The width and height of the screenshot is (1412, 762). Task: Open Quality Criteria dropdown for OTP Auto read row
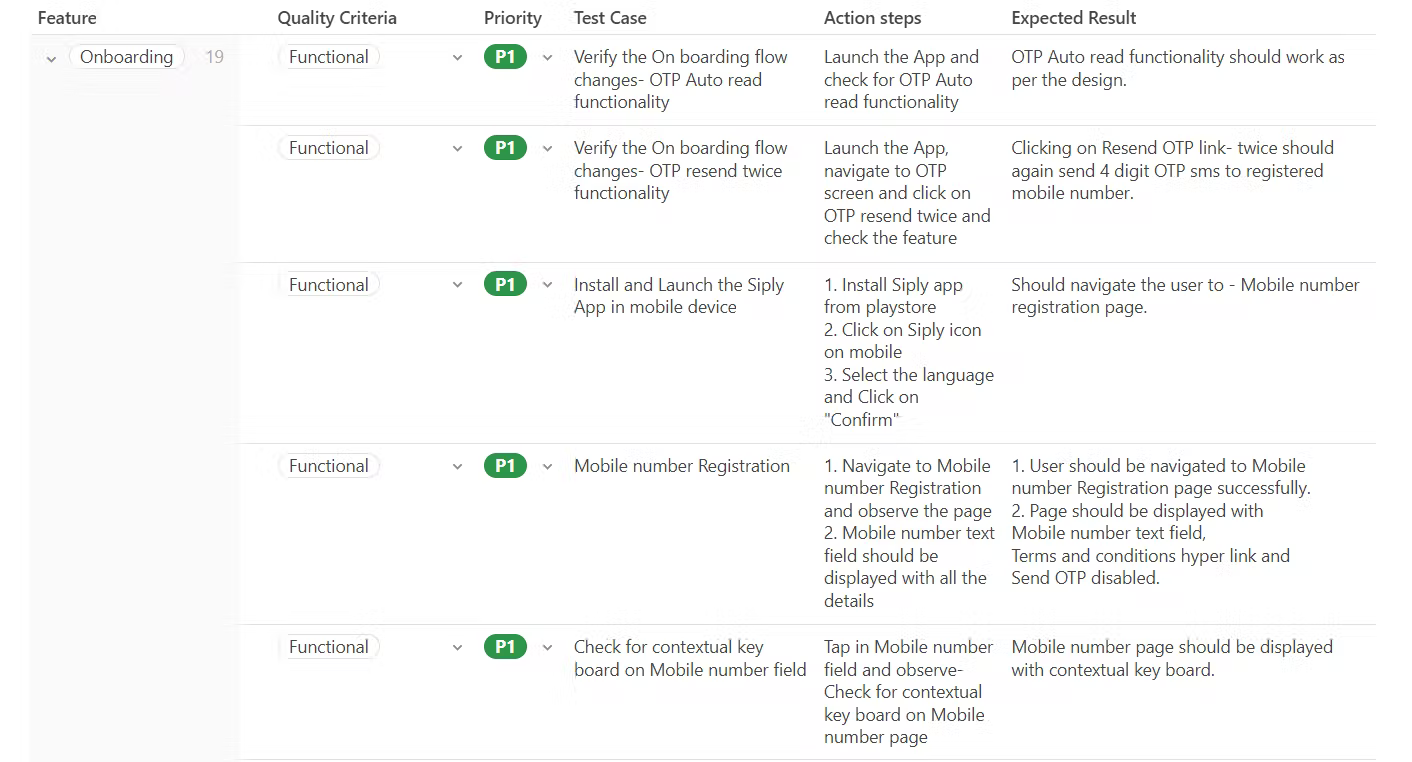(x=457, y=58)
